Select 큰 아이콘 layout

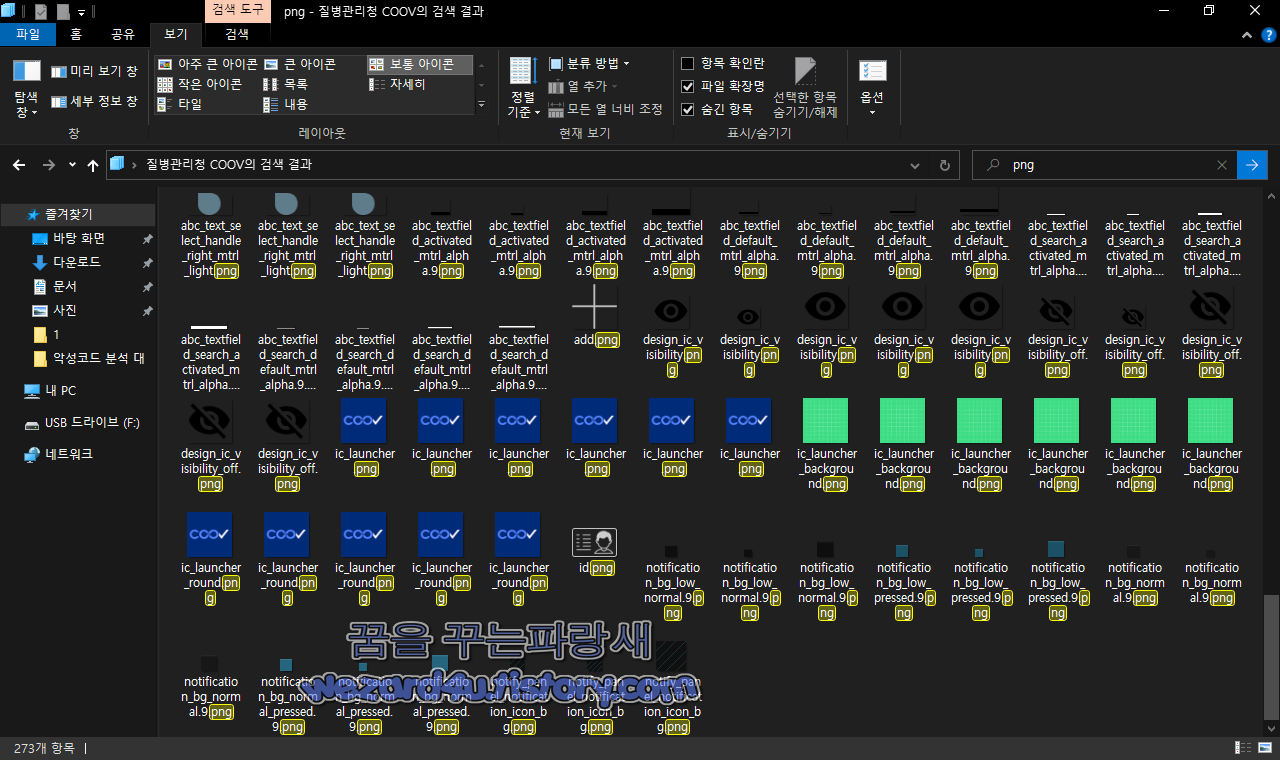tap(300, 64)
